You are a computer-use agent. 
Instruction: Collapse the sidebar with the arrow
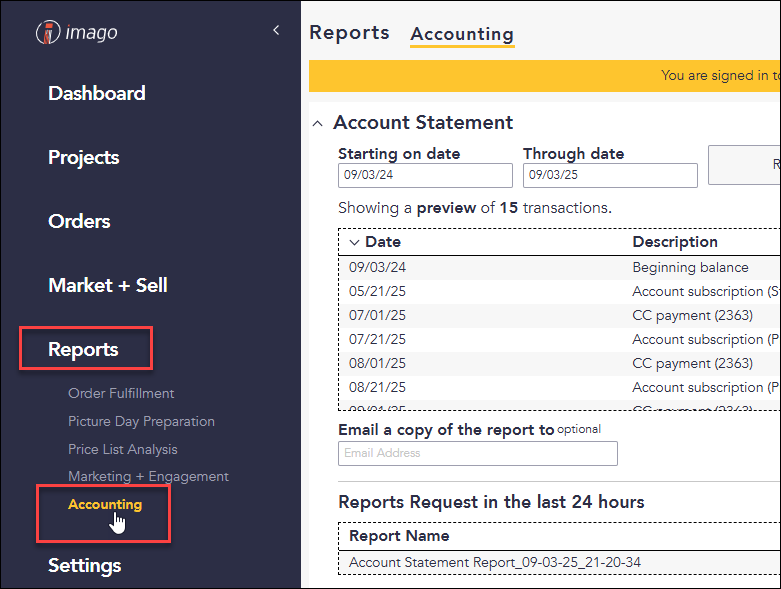(x=276, y=30)
